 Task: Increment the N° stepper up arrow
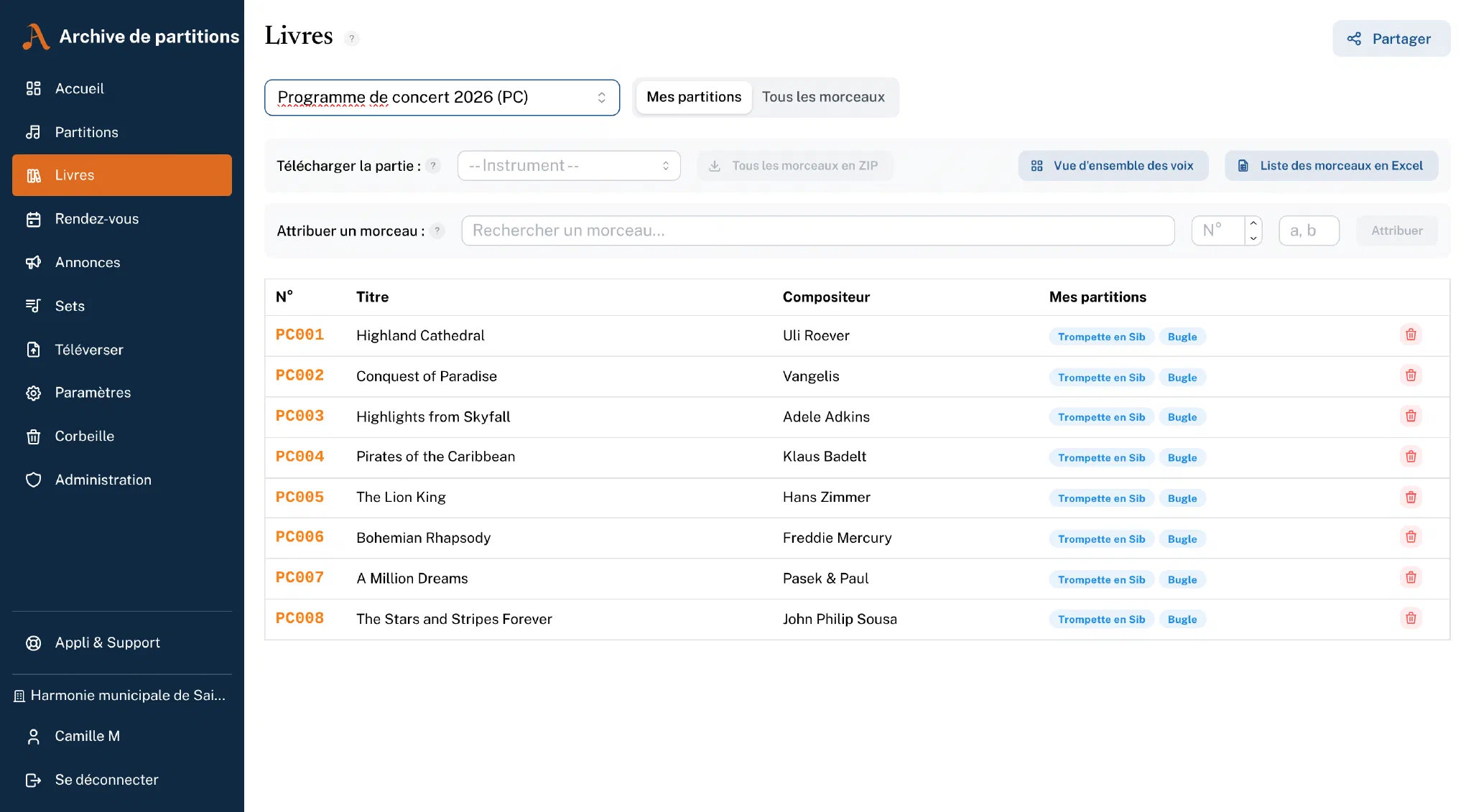[1253, 223]
